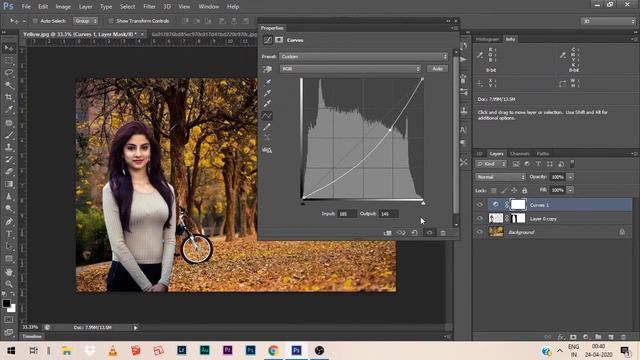640x360 pixels.
Task: Open the Auto-Select Group dropdown
Action: 85,21
